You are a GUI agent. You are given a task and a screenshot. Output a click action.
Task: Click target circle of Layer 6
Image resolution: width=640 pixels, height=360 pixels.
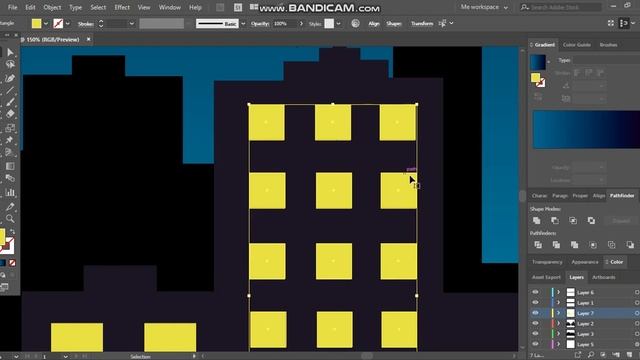point(637,292)
